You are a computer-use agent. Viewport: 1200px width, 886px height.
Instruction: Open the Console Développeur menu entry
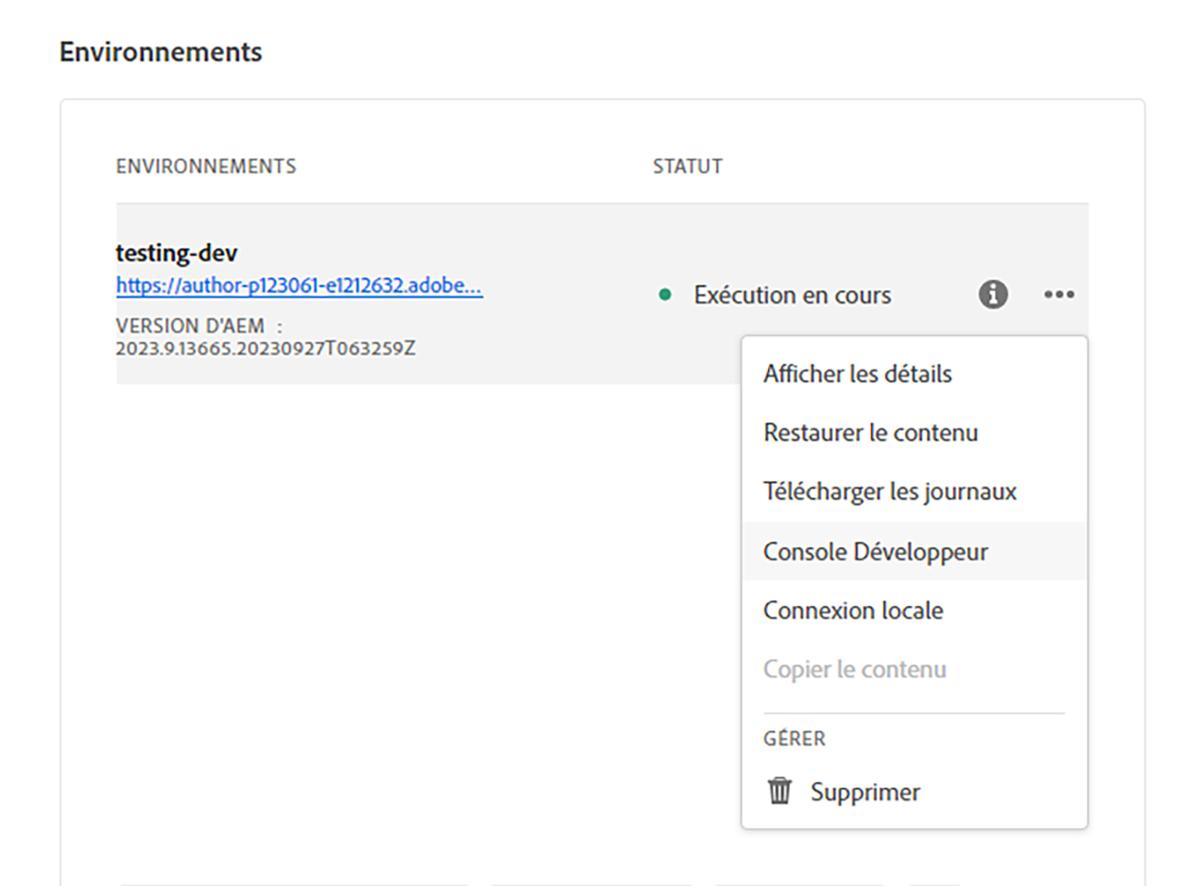point(875,551)
